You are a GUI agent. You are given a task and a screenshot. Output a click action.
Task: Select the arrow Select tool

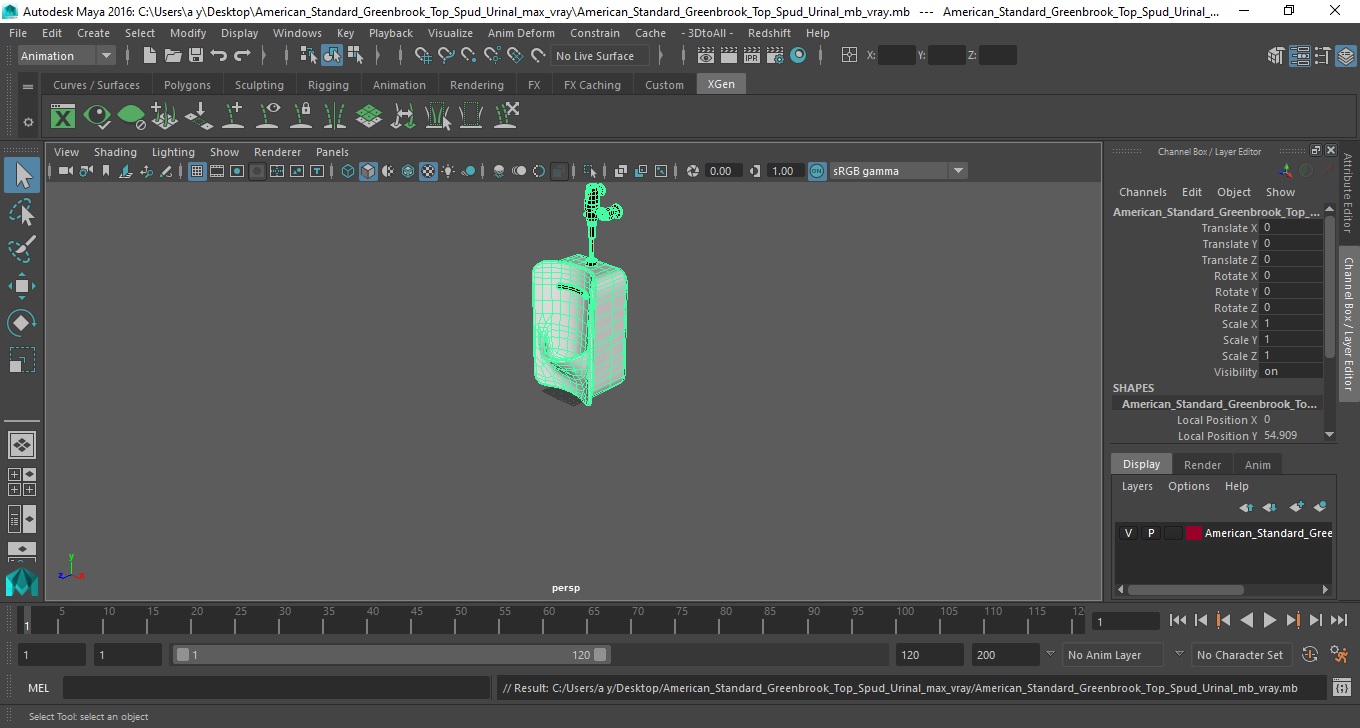tap(22, 176)
